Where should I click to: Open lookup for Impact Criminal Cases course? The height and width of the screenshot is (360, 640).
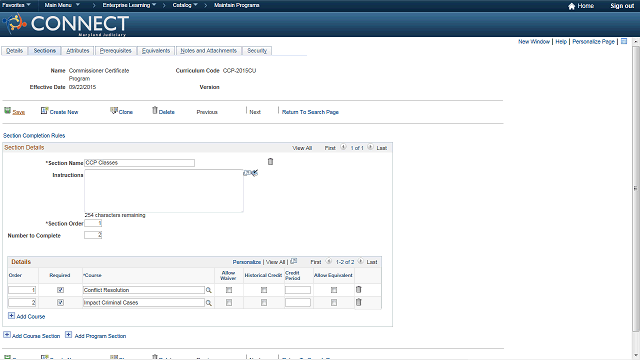pyautogui.click(x=209, y=303)
